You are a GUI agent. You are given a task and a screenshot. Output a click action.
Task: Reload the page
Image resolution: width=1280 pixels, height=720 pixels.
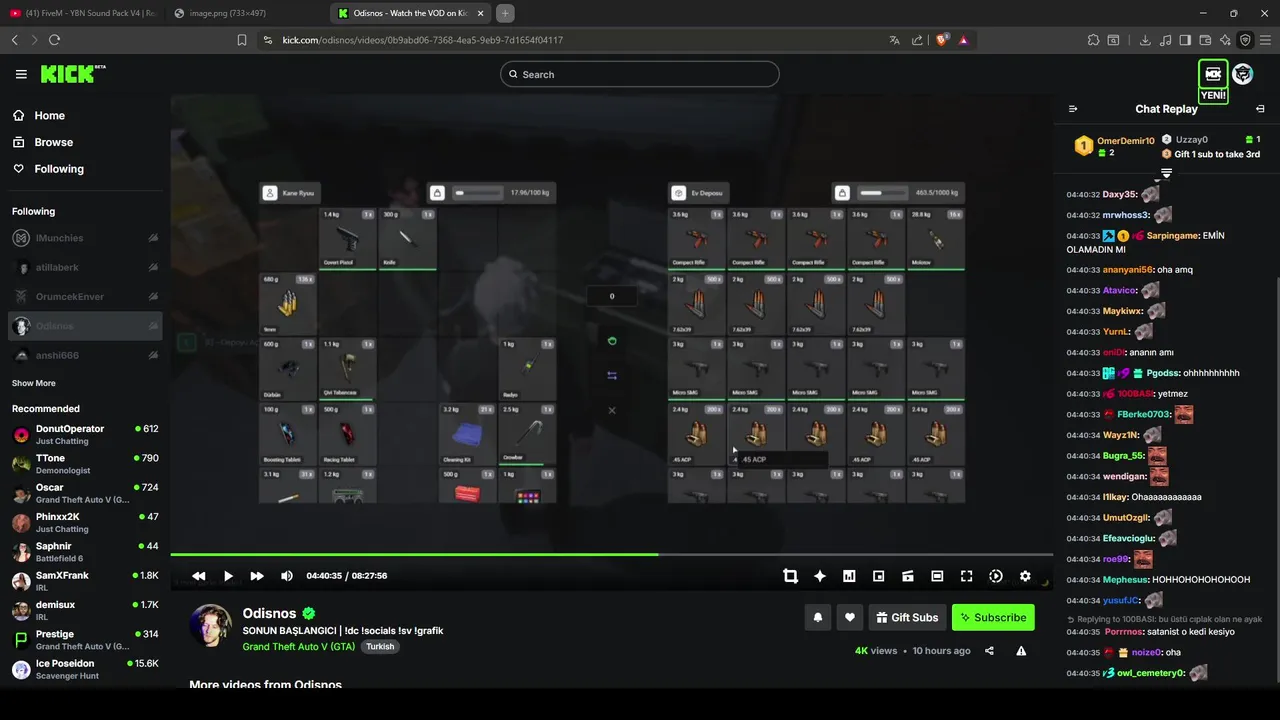tap(54, 40)
